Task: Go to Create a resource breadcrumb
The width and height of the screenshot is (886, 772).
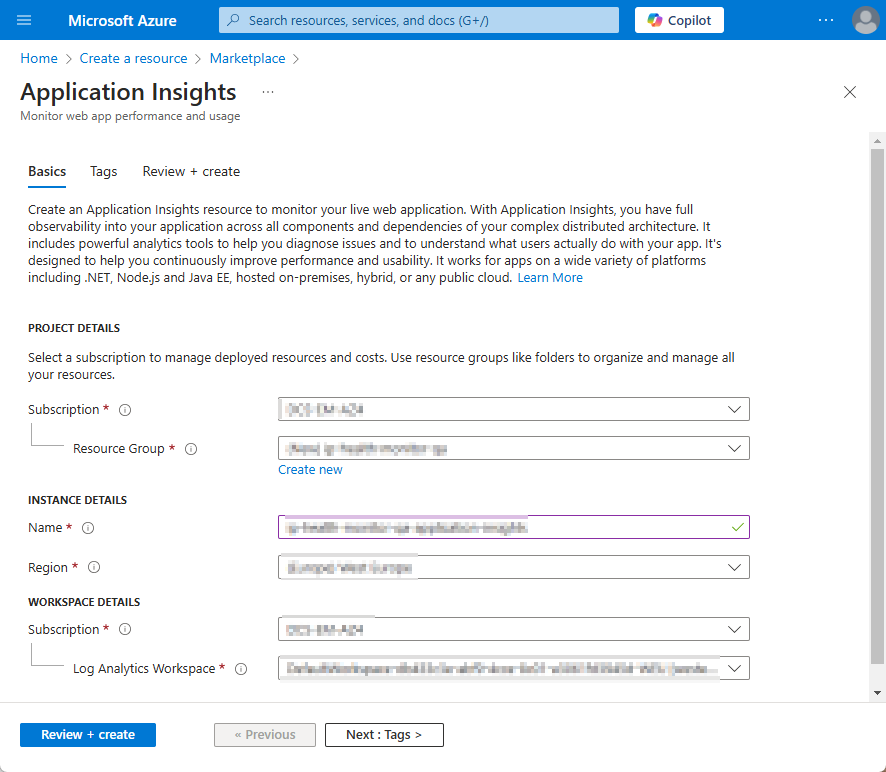Action: (x=133, y=58)
